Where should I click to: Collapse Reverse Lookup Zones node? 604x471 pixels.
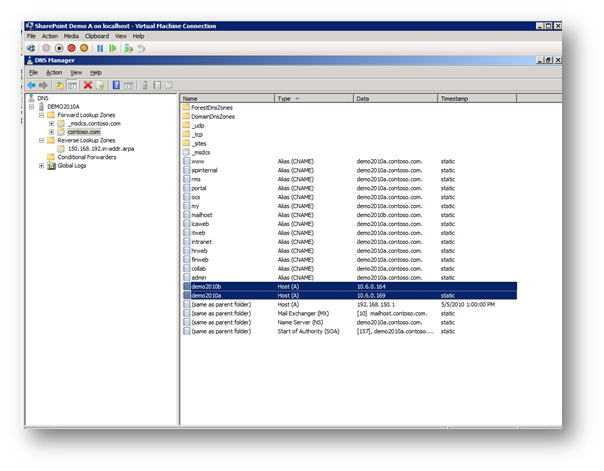tap(41, 141)
